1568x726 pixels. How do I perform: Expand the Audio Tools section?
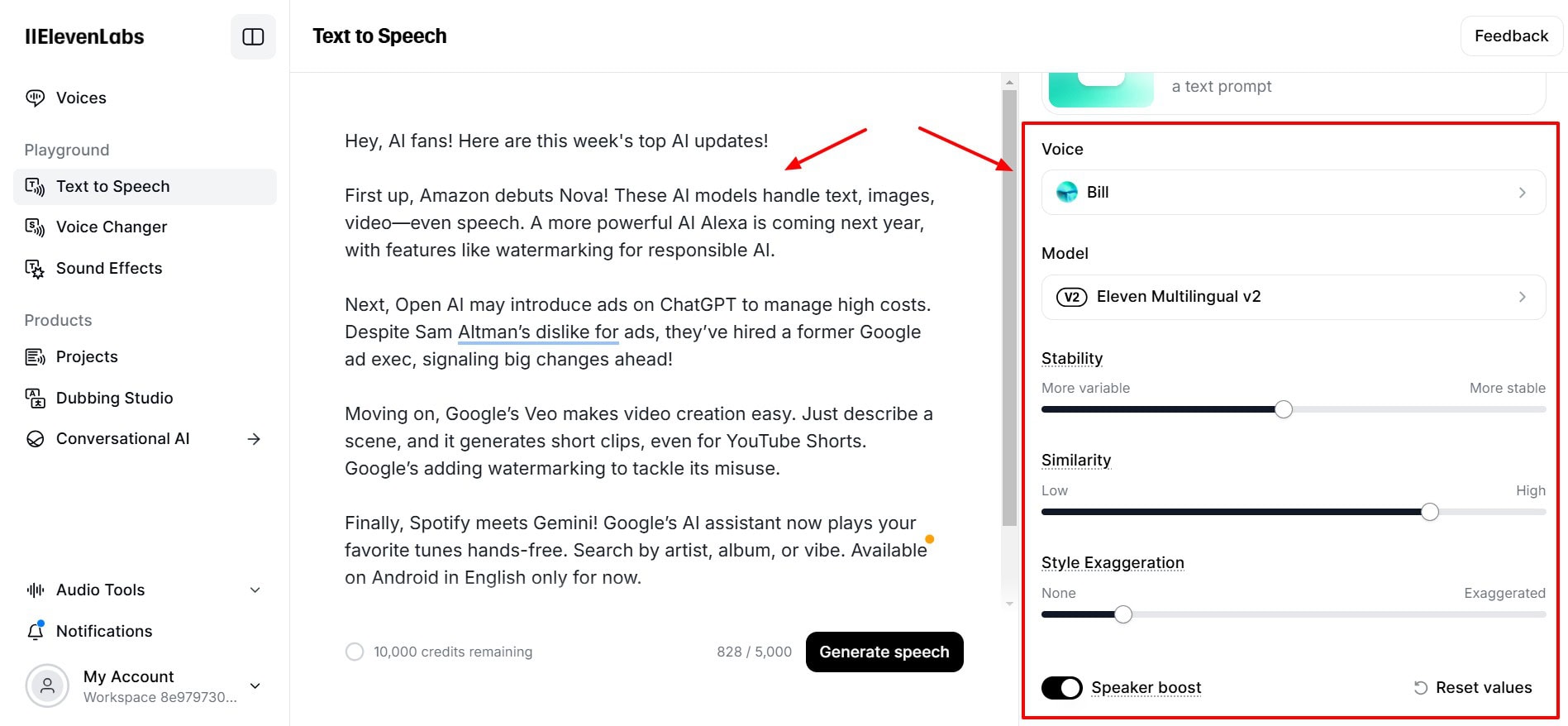255,590
